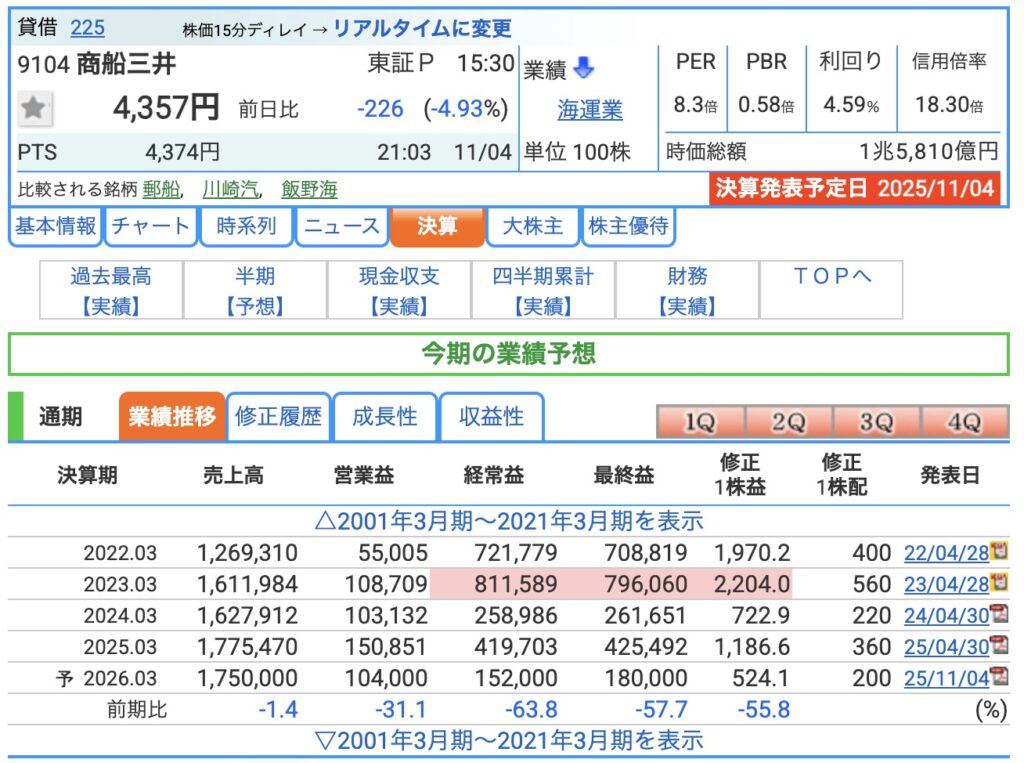Expand the upper △2001年3月期〜2021年3月期を表示 row
This screenshot has height=763, width=1024.
(508, 521)
